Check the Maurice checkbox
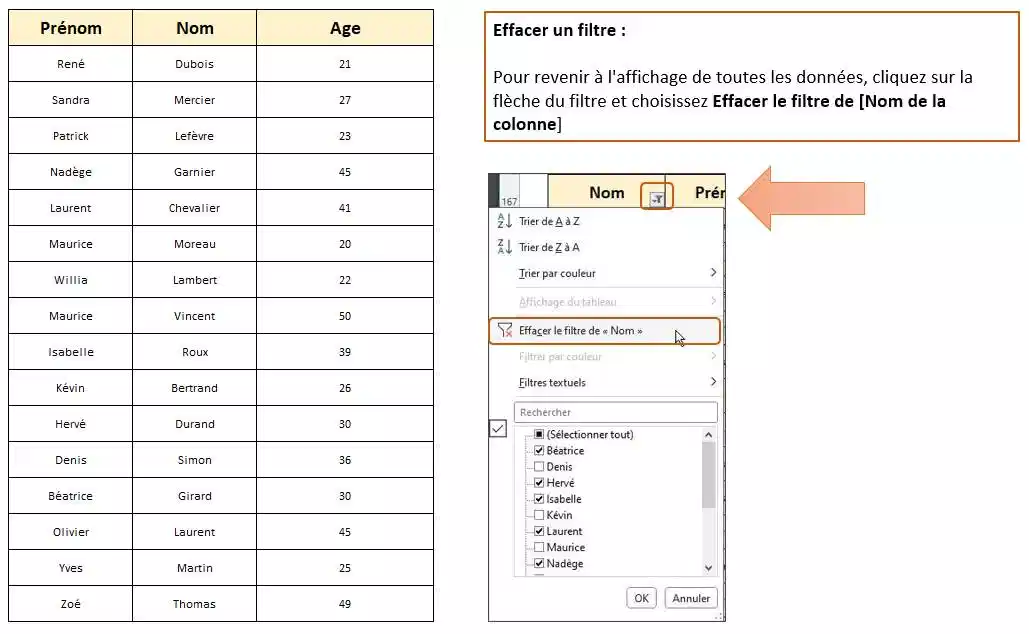This screenshot has height=634, width=1029. (539, 547)
